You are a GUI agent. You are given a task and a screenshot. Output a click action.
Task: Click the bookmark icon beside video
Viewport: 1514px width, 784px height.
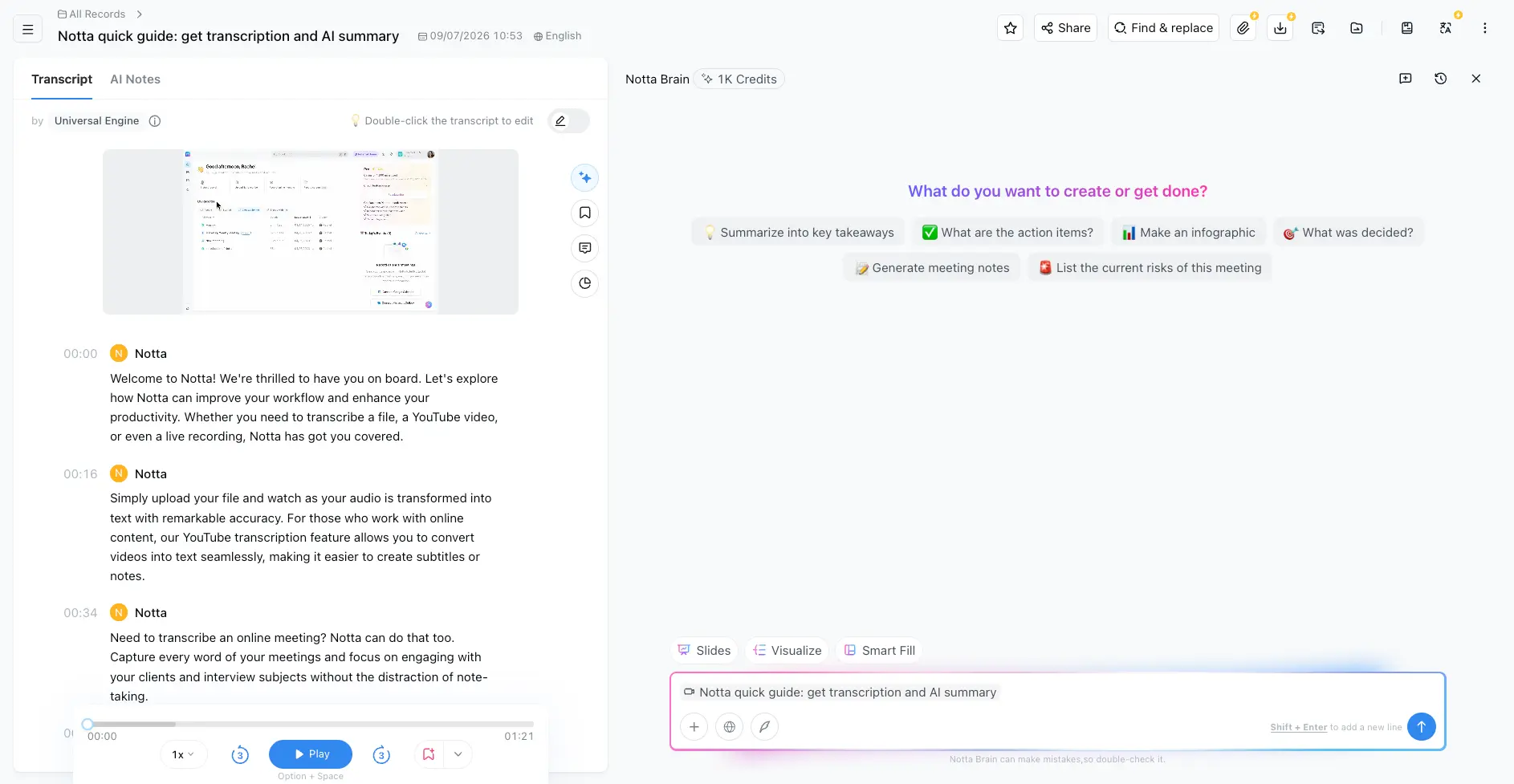(584, 213)
